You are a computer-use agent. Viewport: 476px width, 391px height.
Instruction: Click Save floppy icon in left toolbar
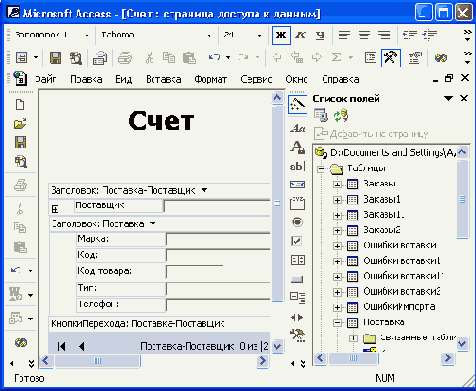[20, 142]
